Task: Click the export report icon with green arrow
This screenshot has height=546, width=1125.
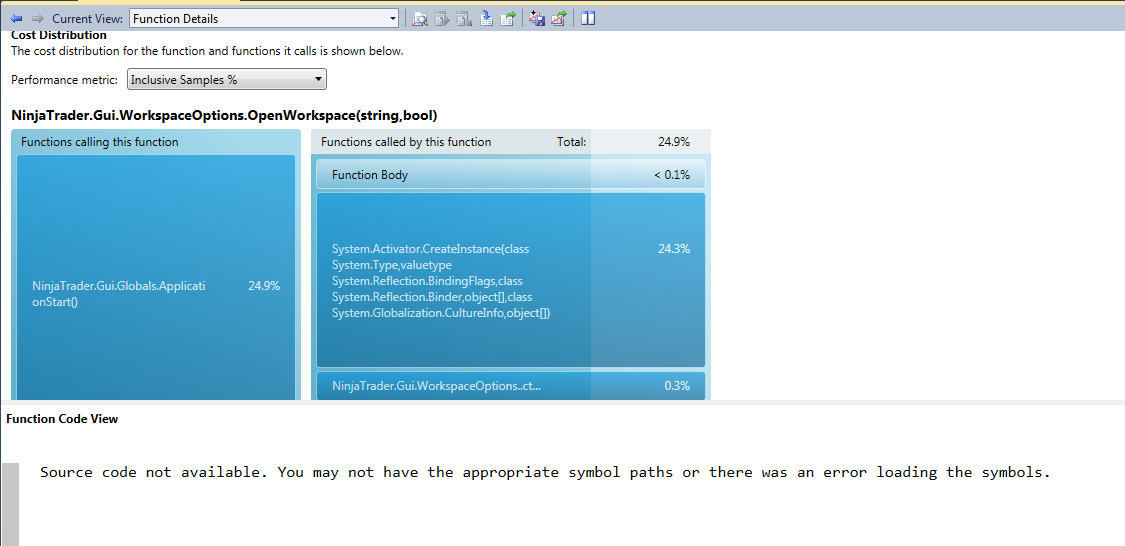Action: point(508,19)
